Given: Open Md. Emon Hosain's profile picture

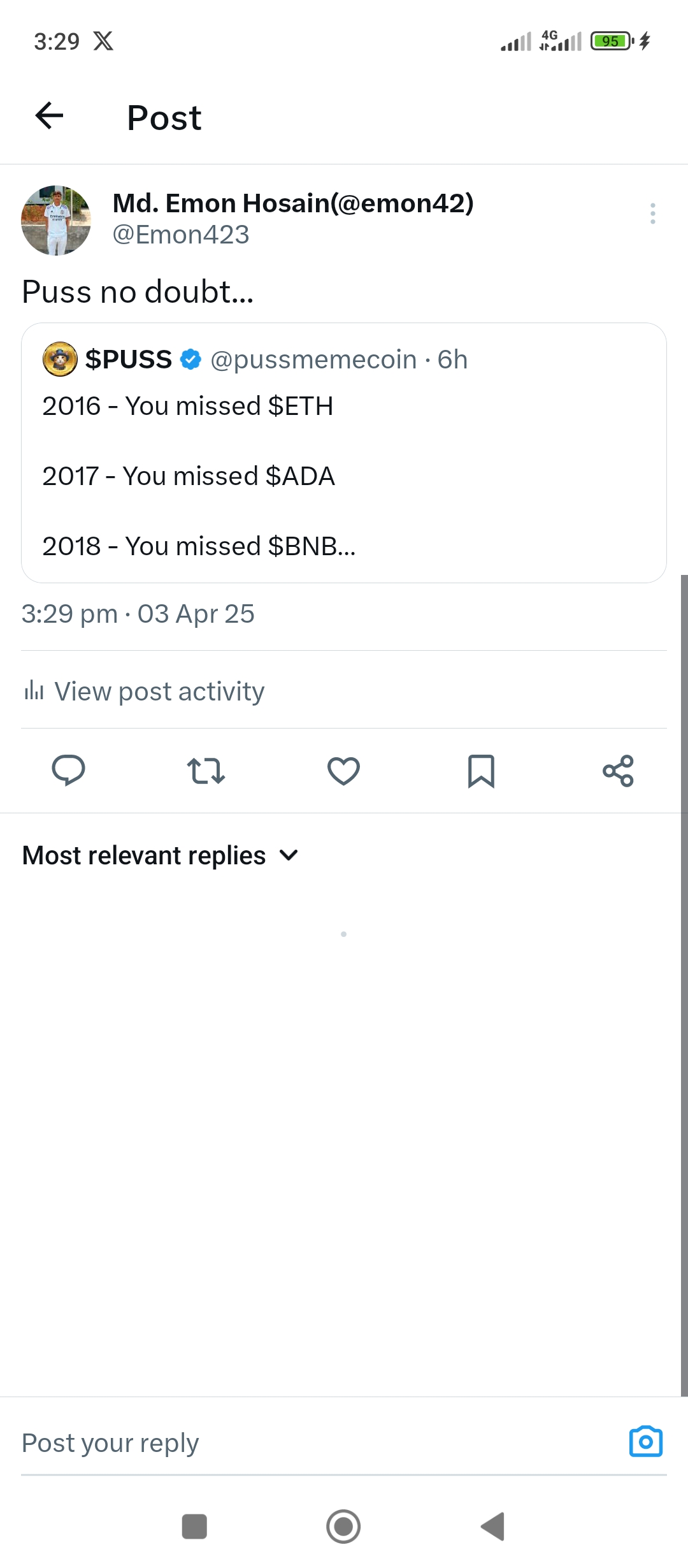Looking at the screenshot, I should (56, 221).
